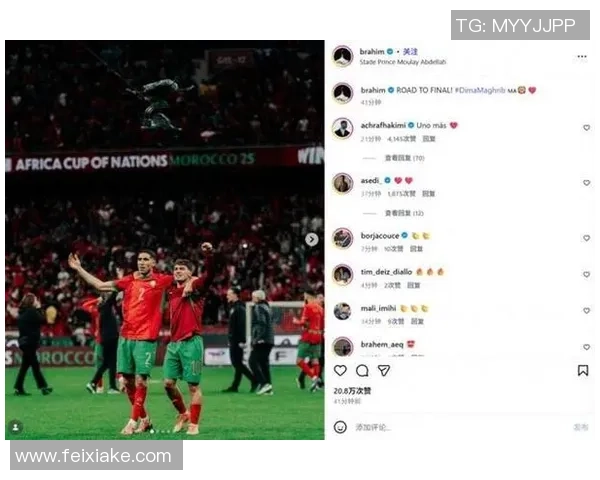
Task: Like the post with the heart icon
Action: pos(340,370)
